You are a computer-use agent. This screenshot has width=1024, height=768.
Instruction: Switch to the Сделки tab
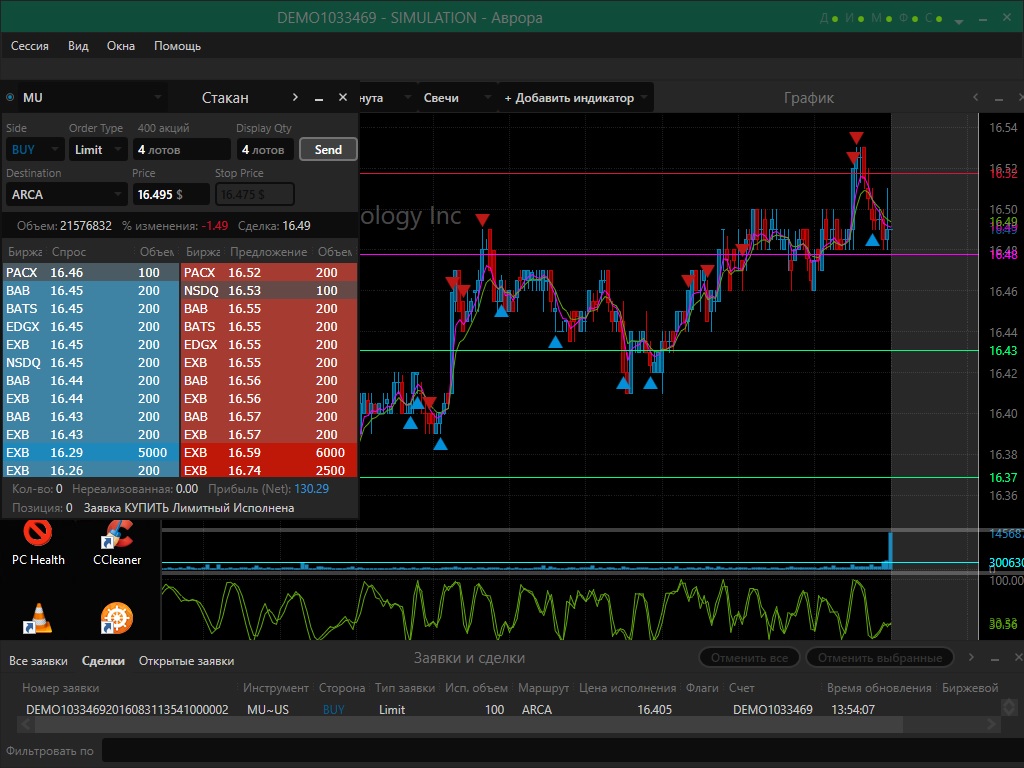click(x=103, y=661)
